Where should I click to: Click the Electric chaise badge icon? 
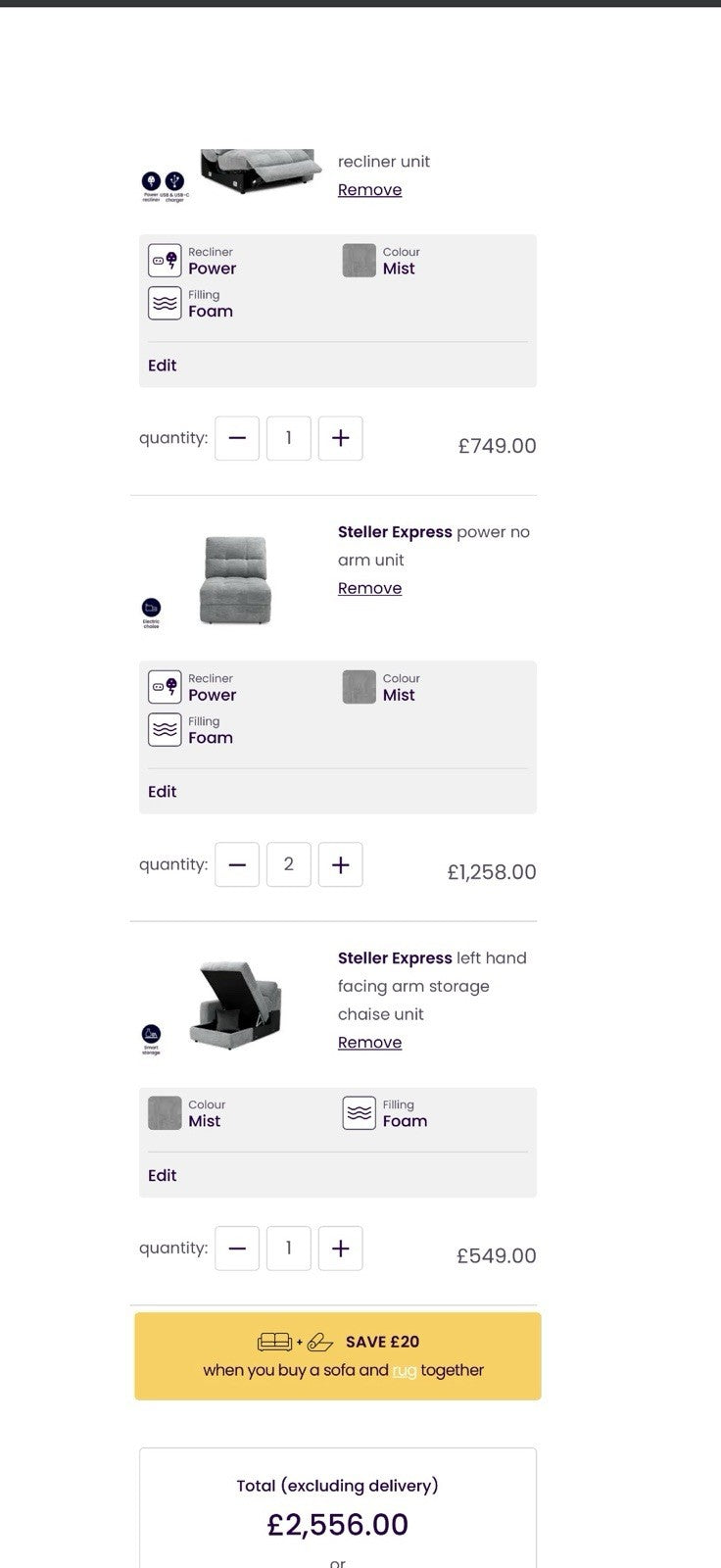coord(151,608)
